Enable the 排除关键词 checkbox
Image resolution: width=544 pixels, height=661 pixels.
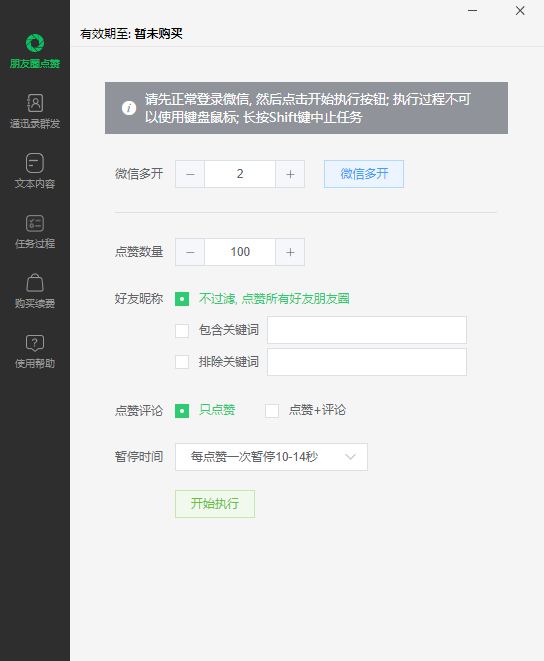point(182,362)
